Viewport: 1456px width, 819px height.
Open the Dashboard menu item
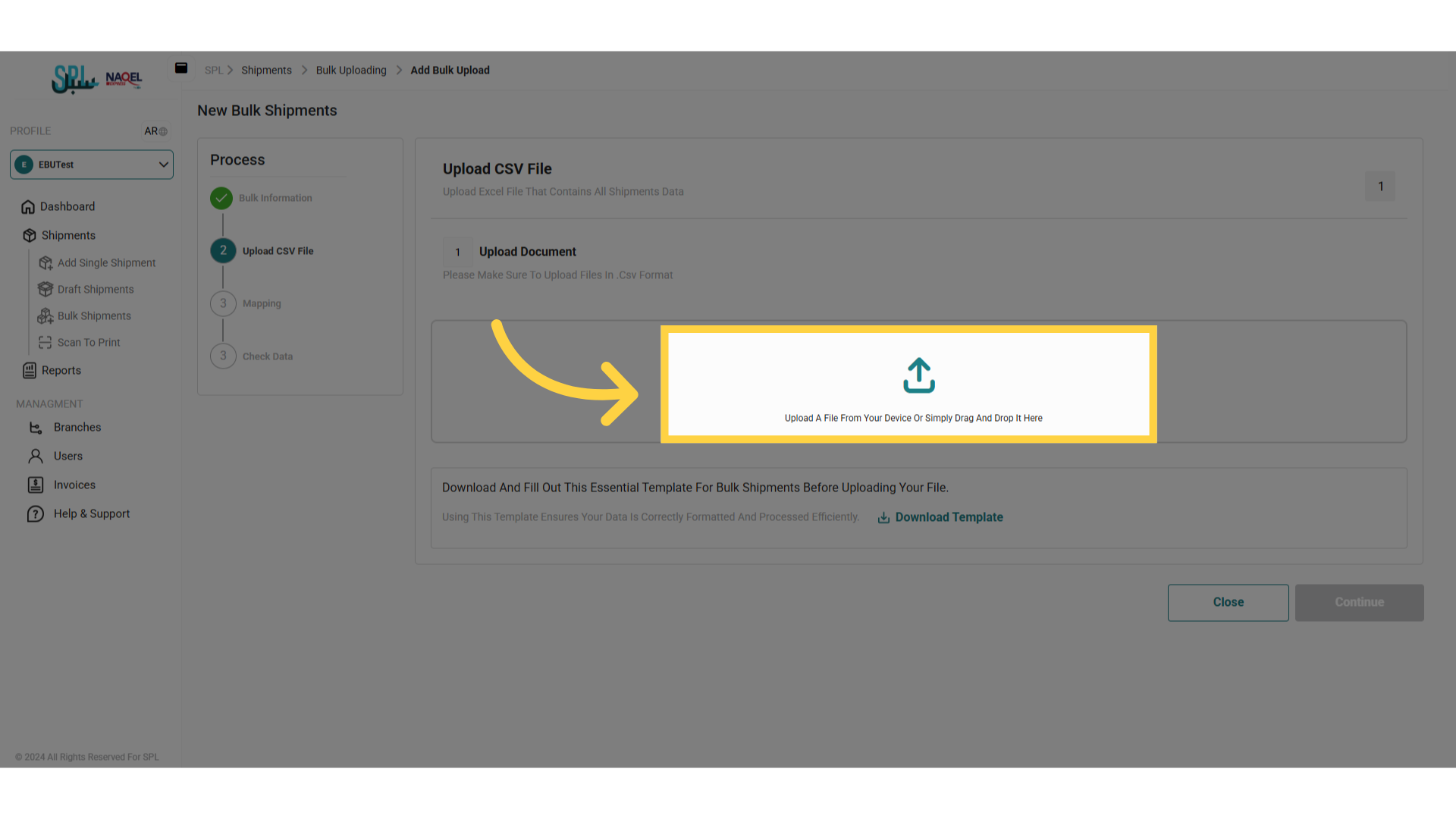(67, 207)
